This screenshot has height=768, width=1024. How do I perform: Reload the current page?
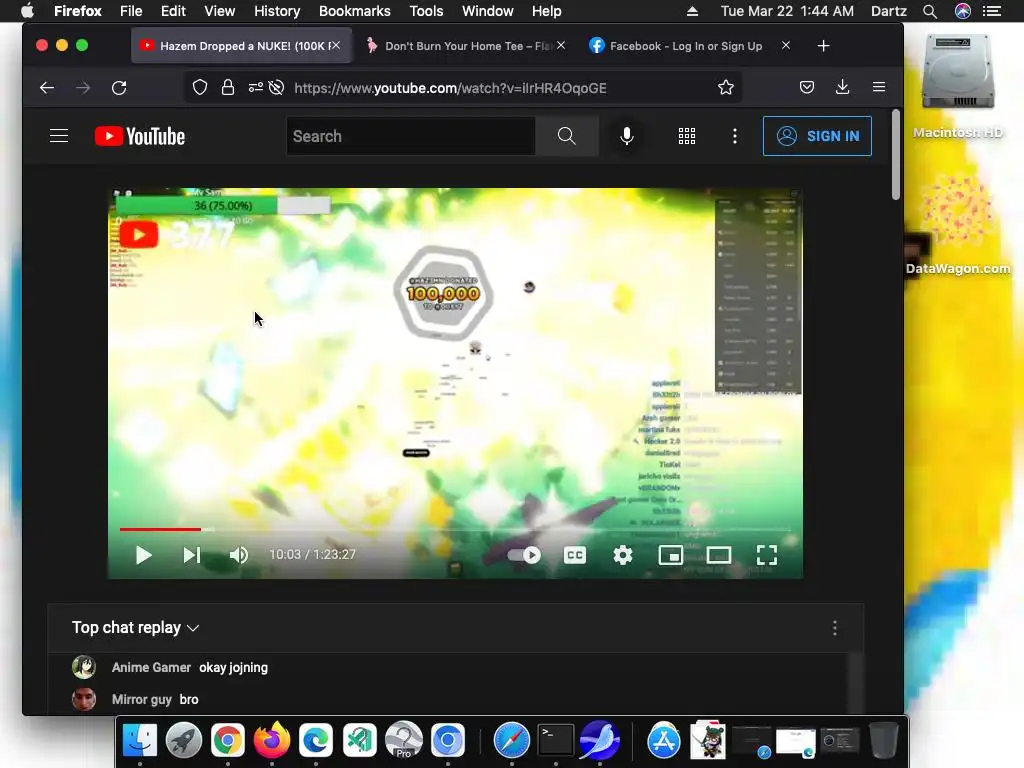pyautogui.click(x=119, y=88)
